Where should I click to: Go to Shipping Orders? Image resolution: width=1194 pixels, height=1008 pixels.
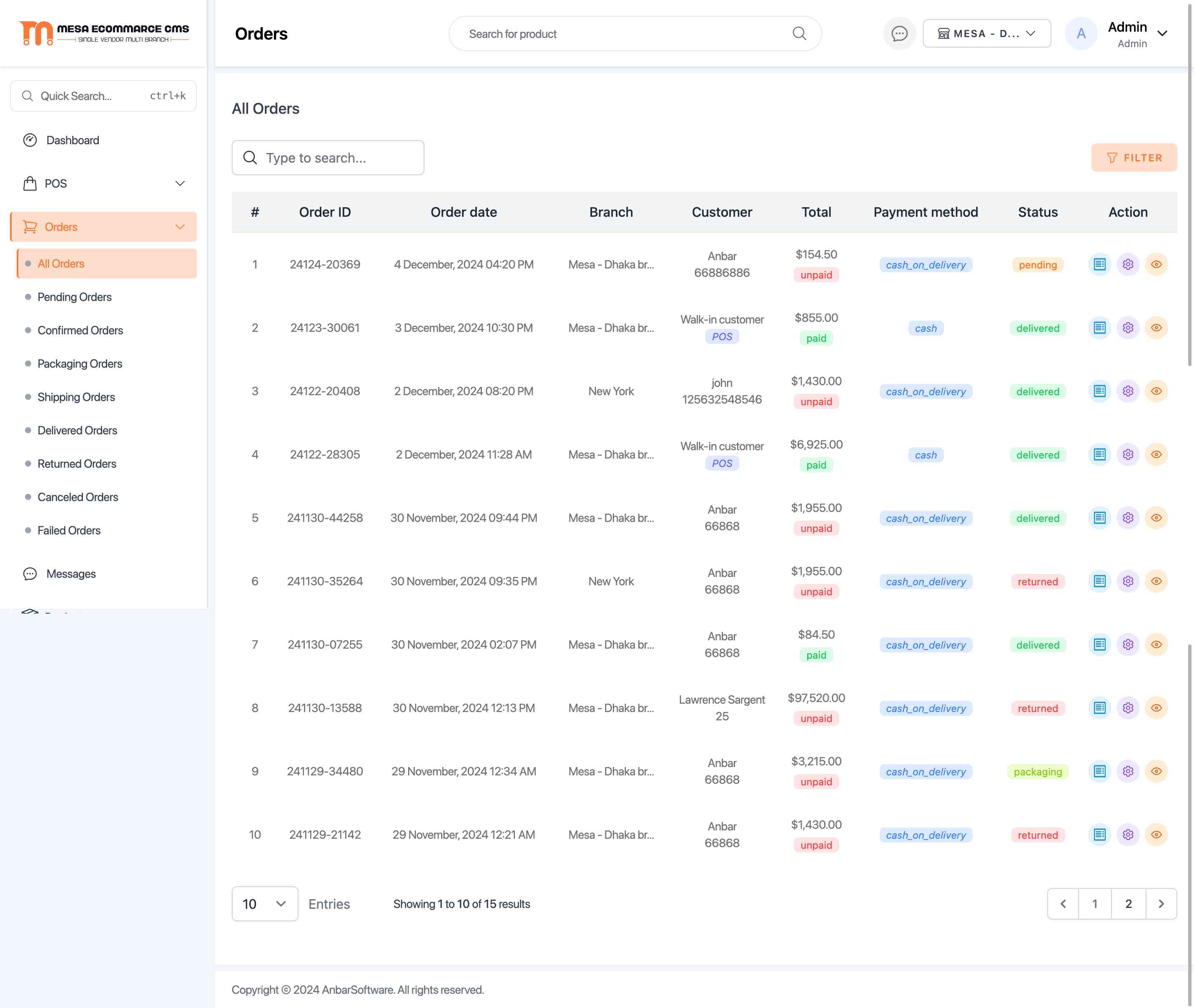pos(76,397)
